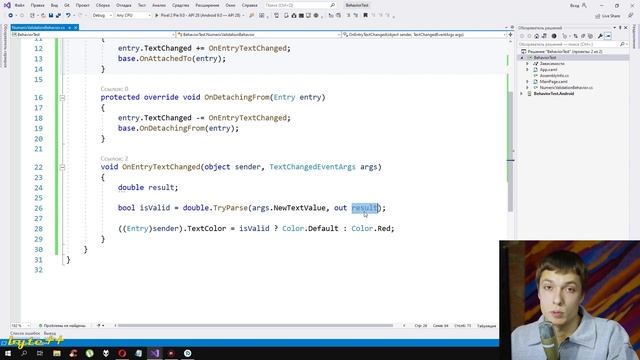
Task: Click the highlighted 'result' word in line 26
Action: (365, 208)
